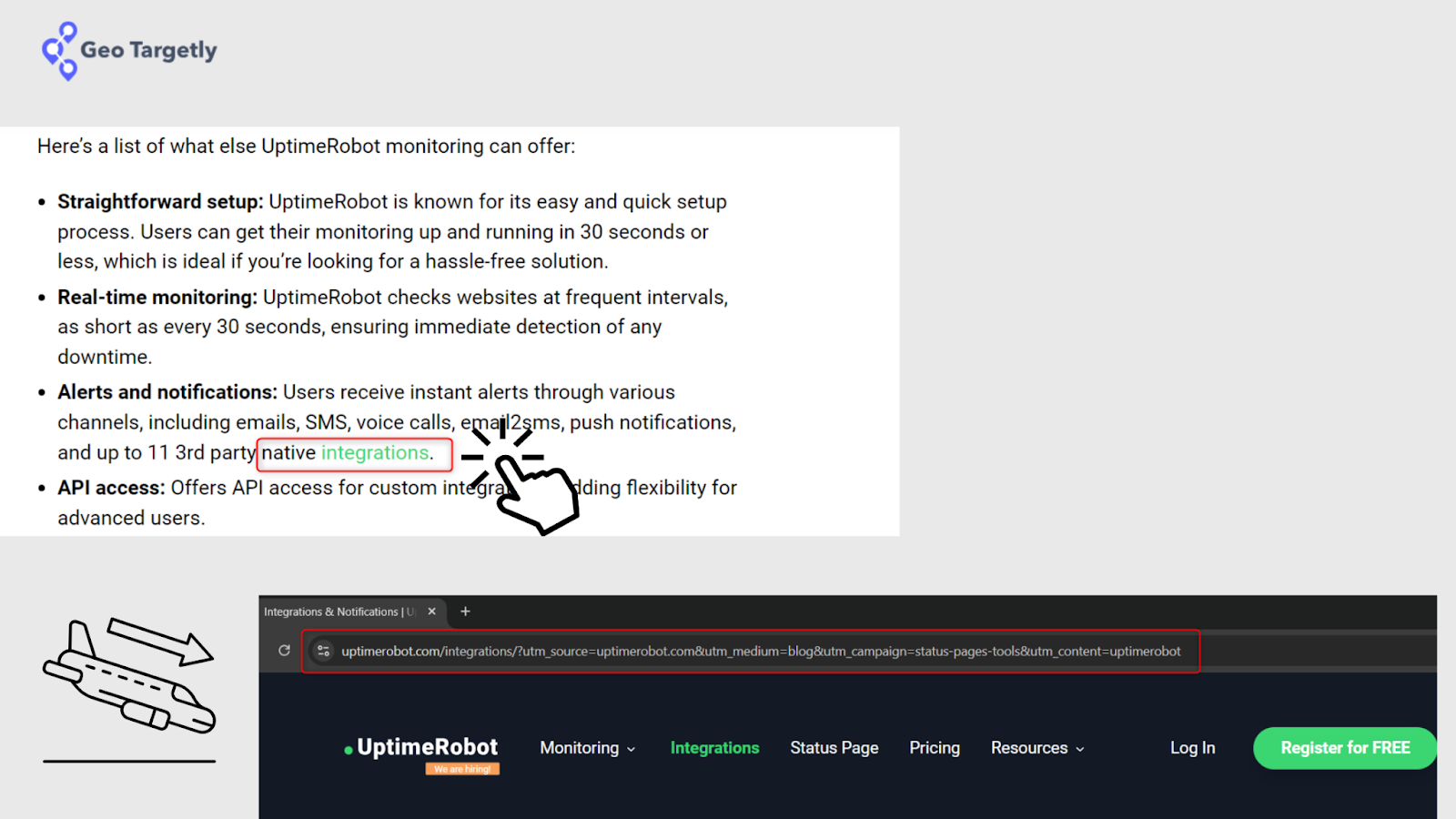Click the We are hiring badge
Viewport: 1456px width, 819px height.
click(462, 769)
